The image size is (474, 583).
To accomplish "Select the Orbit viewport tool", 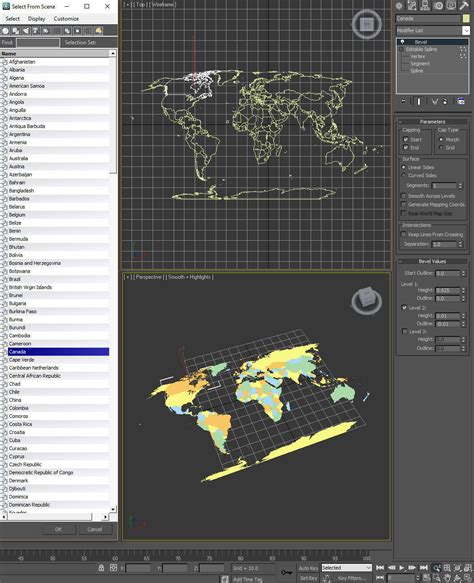I will [458, 578].
